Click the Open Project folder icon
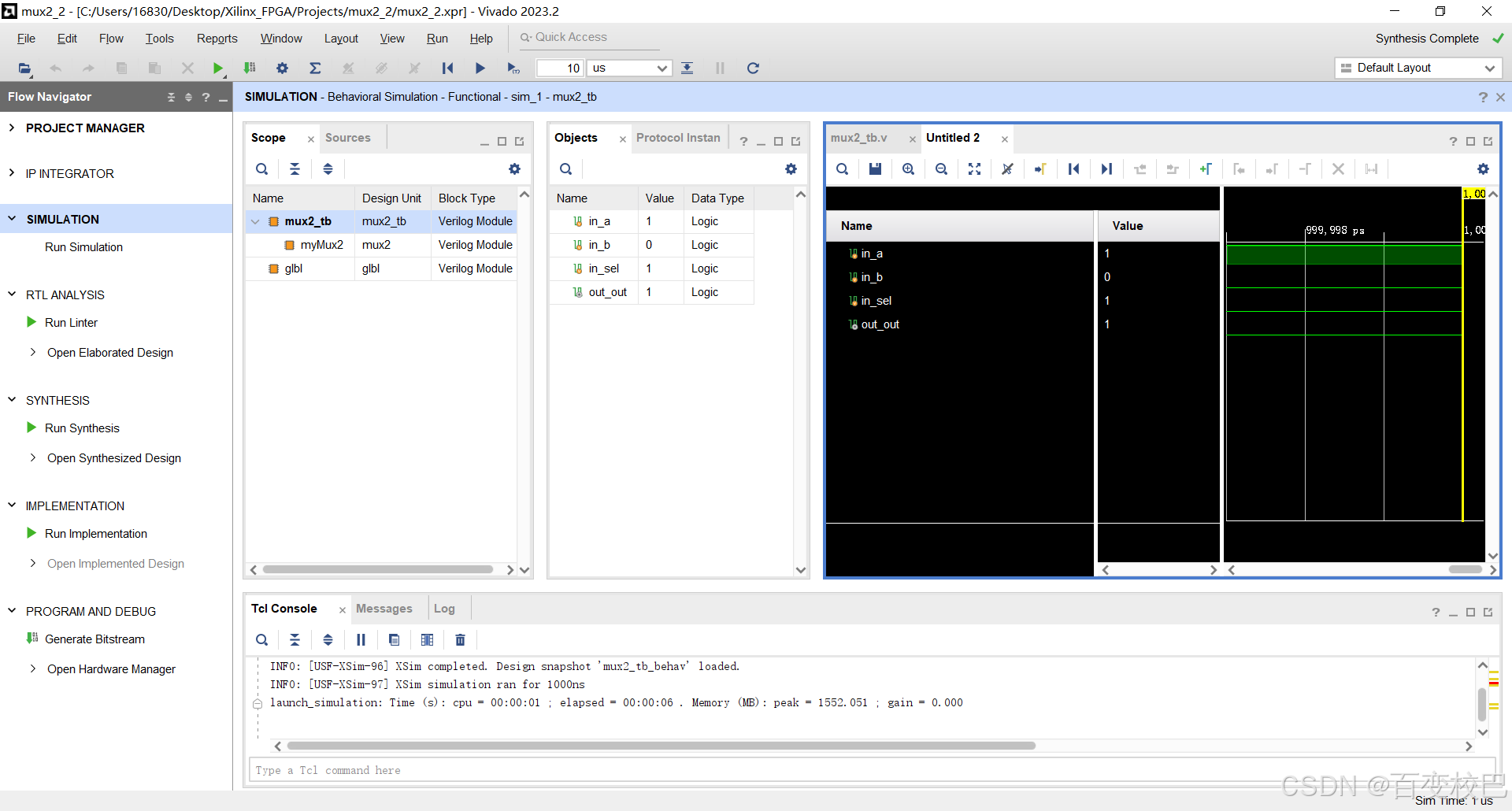Screen dimensions: 1512x811 (24, 69)
